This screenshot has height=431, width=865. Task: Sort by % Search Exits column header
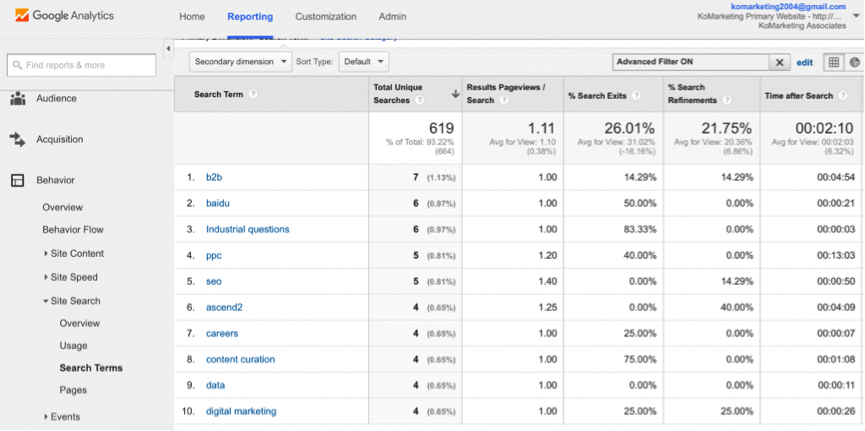pos(597,95)
